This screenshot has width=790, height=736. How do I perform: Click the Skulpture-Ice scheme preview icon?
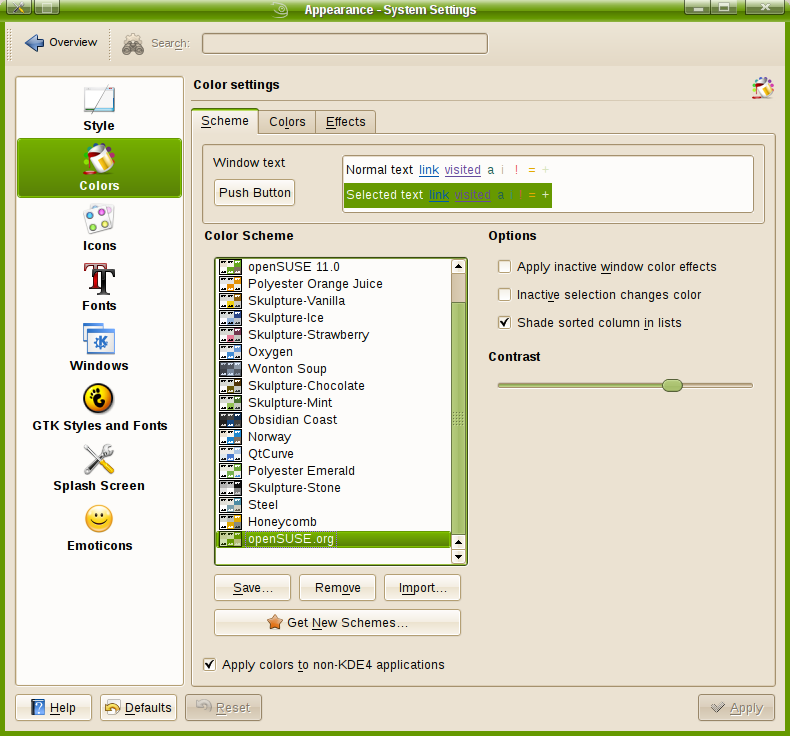point(230,318)
